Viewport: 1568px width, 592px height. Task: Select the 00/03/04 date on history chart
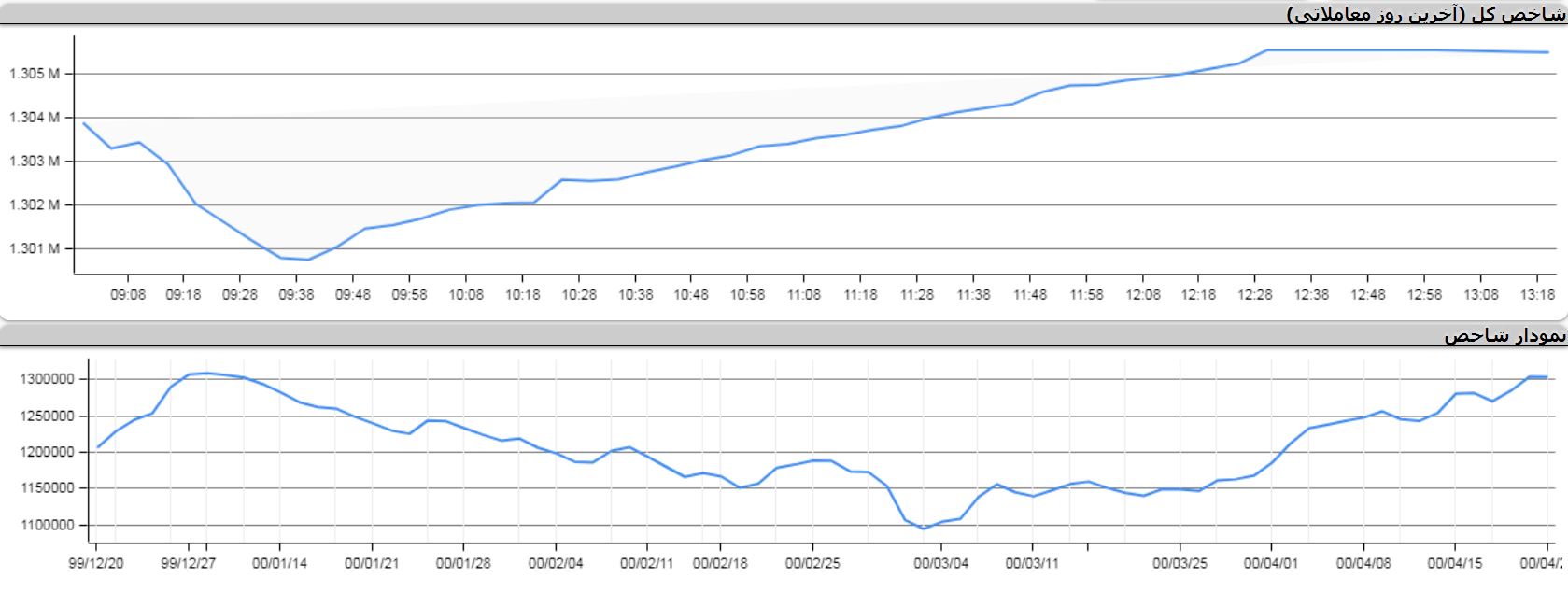[x=940, y=563]
